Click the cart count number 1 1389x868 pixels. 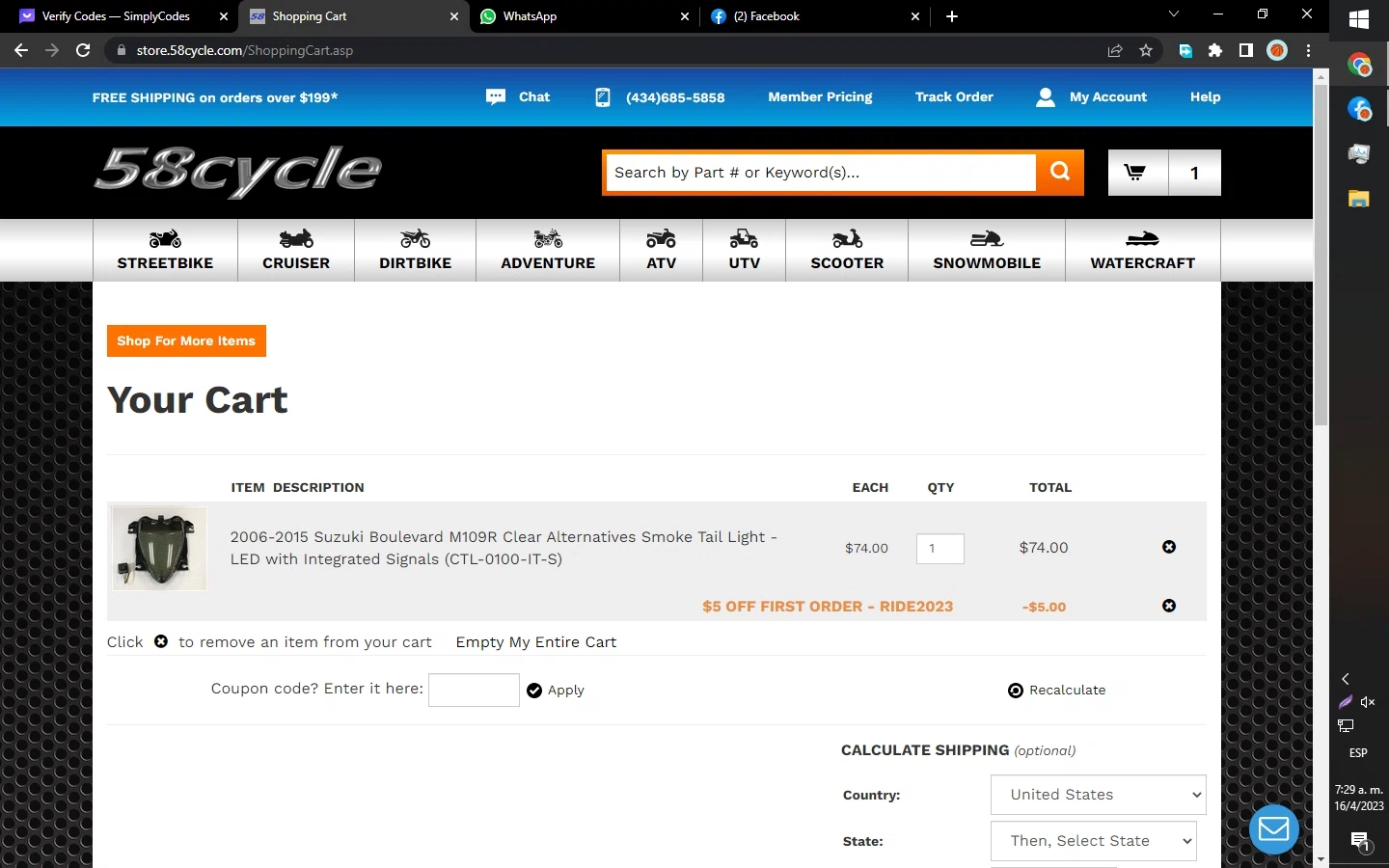[x=1195, y=173]
